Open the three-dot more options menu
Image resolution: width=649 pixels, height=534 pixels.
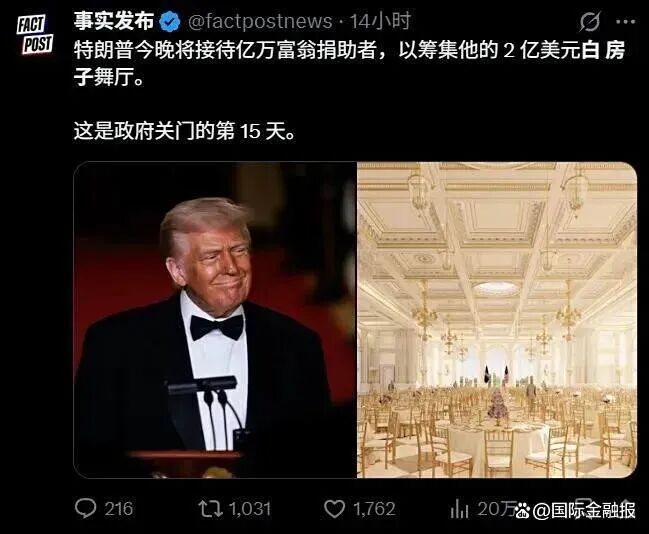(x=625, y=22)
